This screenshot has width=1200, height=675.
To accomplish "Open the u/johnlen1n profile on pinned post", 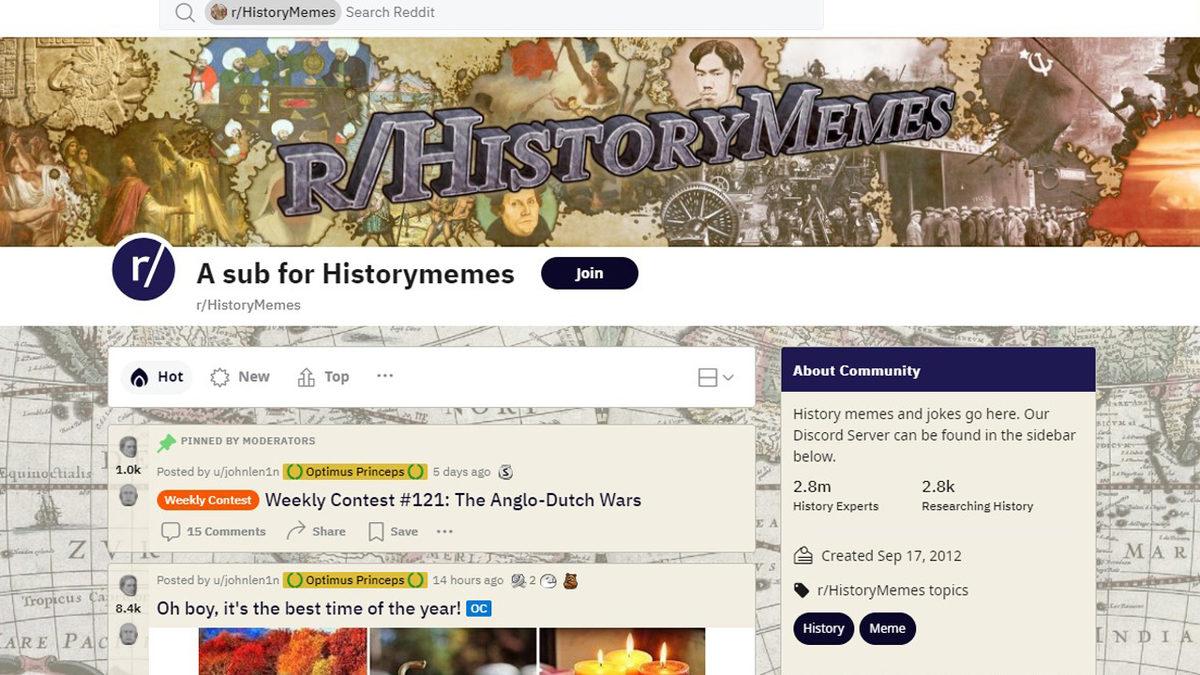I will (x=246, y=472).
